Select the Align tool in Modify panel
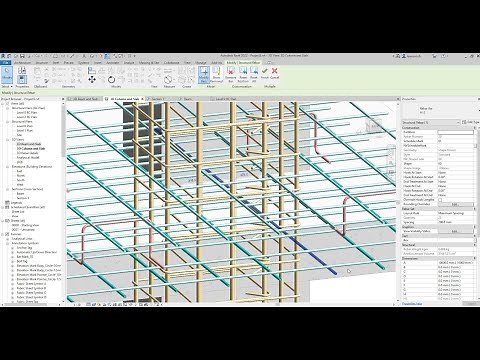This screenshot has width=480, height=360. coord(92,70)
